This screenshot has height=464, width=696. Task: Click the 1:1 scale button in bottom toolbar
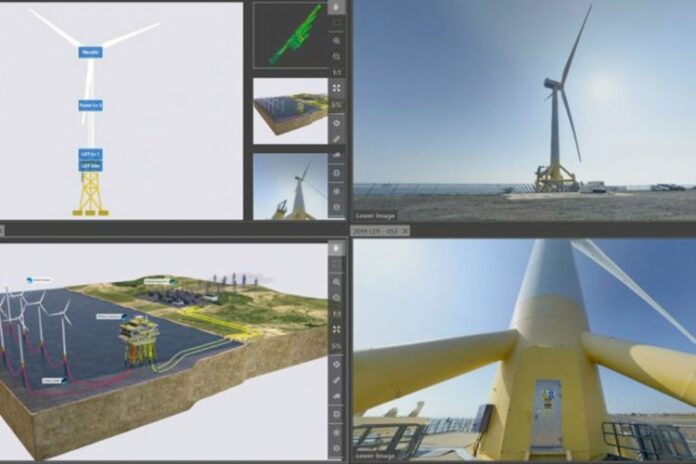point(337,314)
